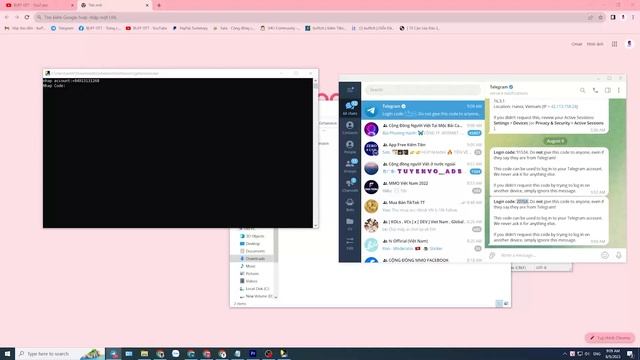This screenshot has width=640, height=360.
Task: Bookmark this page with star icon
Action: click(600, 18)
